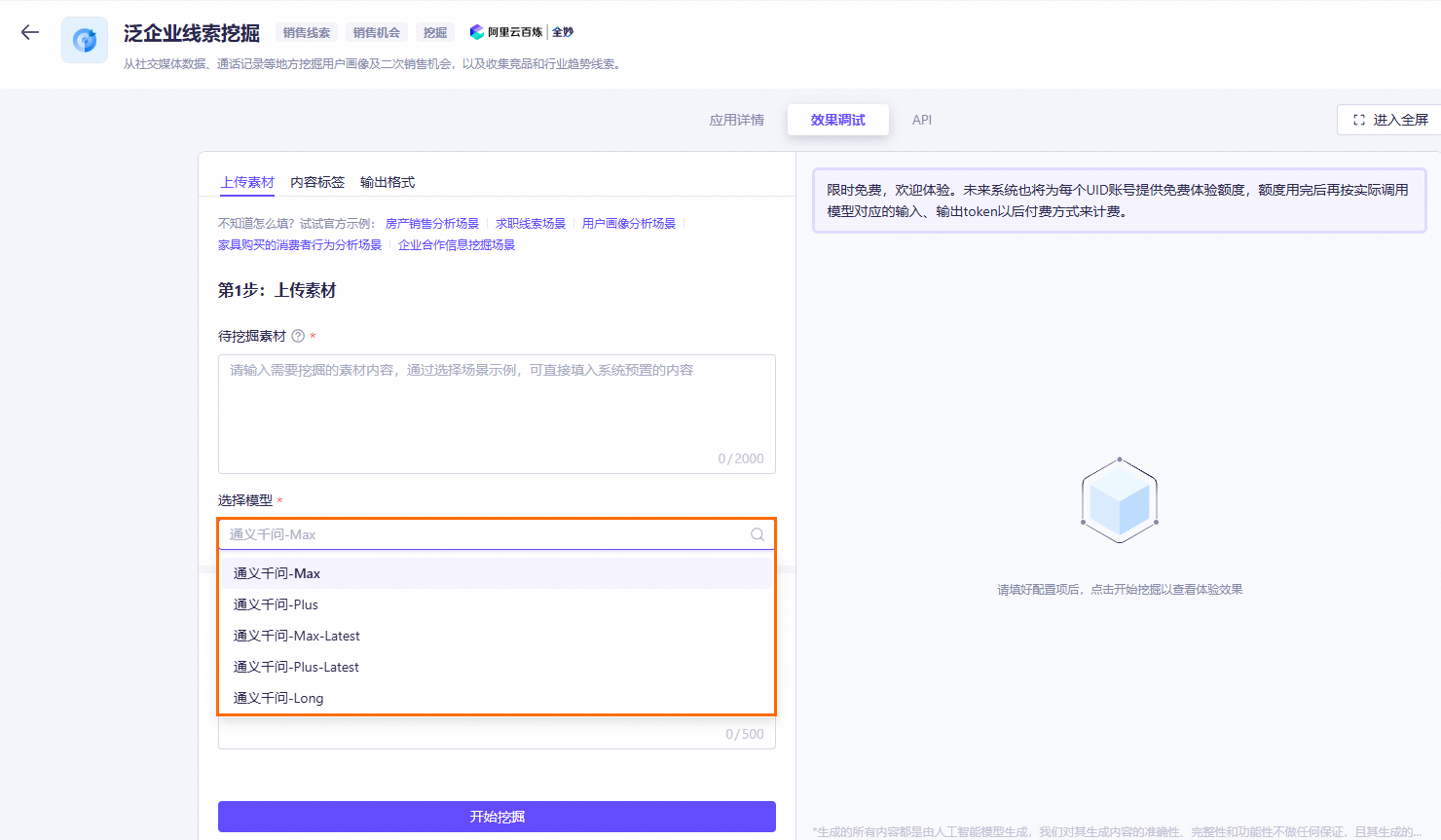1441x840 pixels.
Task: Try the 企业合作信息挖掘场景 example
Action: click(x=457, y=245)
